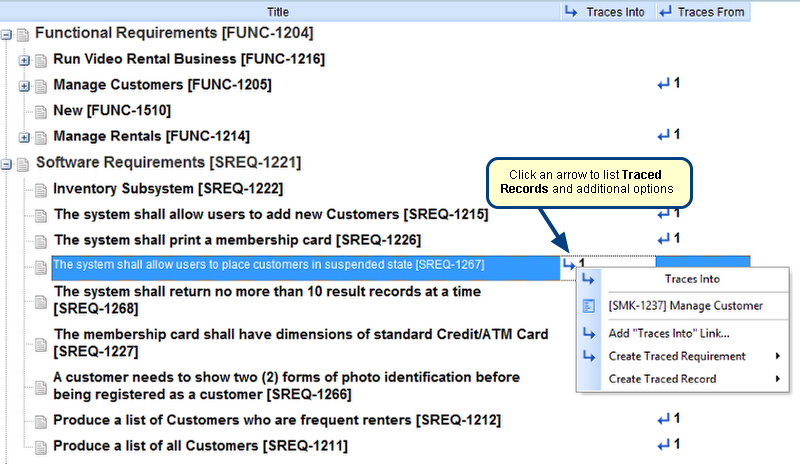Click the Title column header

click(x=279, y=12)
